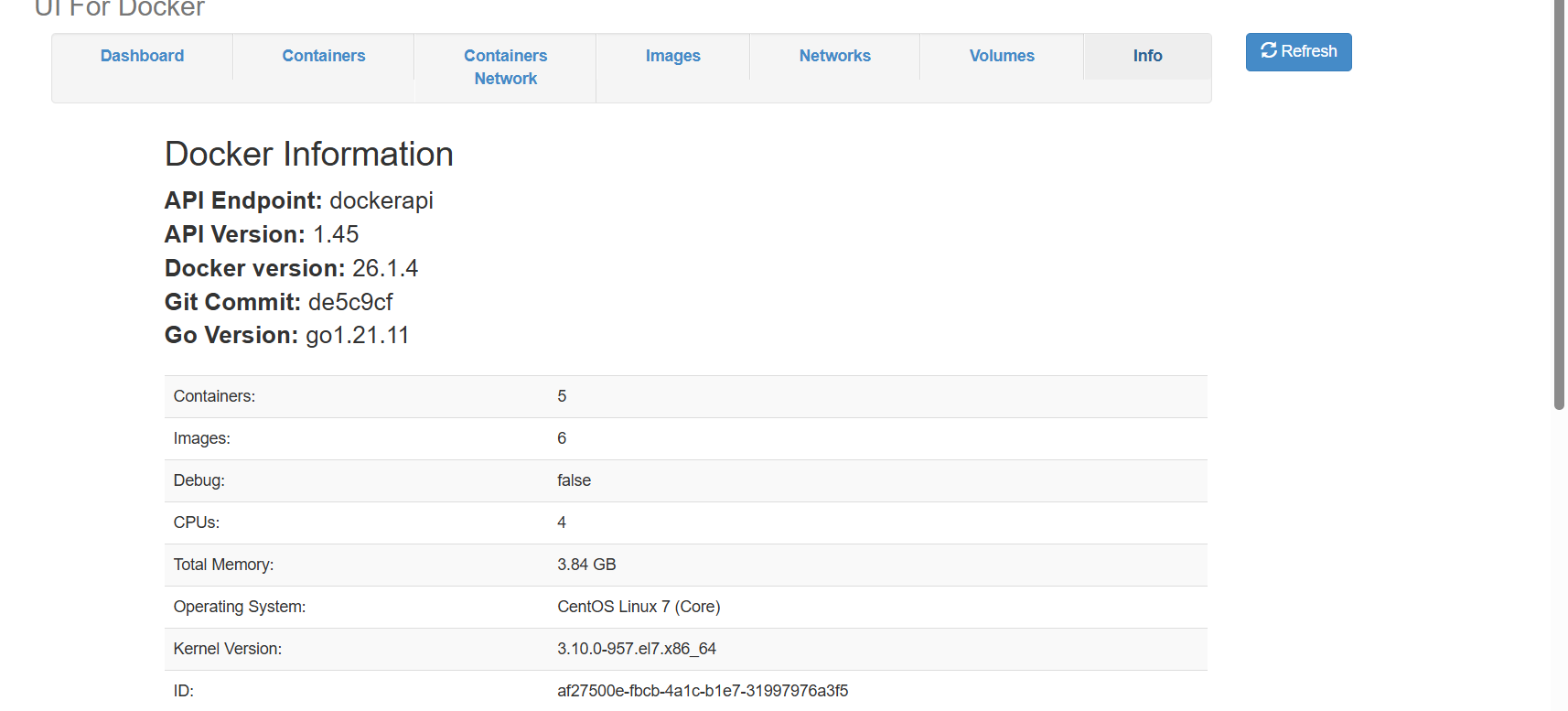The image size is (1568, 711).
Task: Select the API Version value 1.45
Action: [336, 234]
